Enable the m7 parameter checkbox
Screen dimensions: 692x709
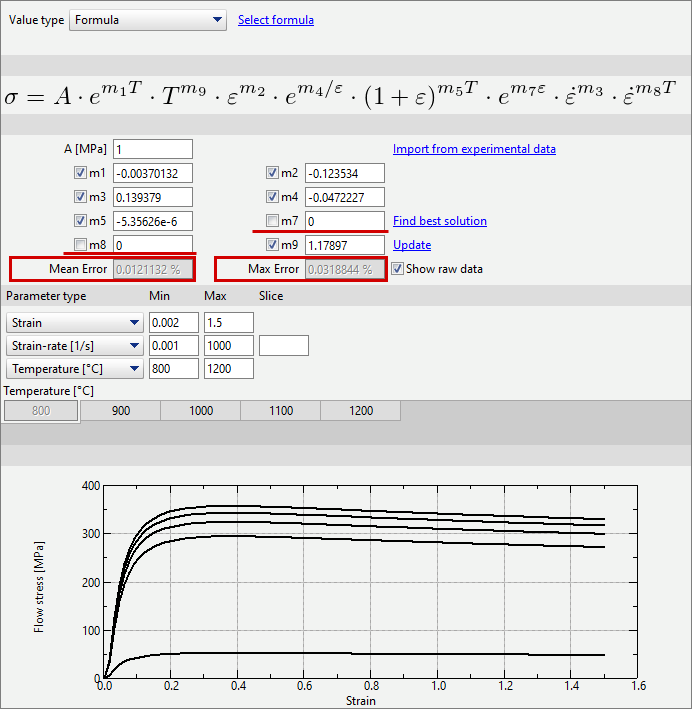(x=273, y=221)
